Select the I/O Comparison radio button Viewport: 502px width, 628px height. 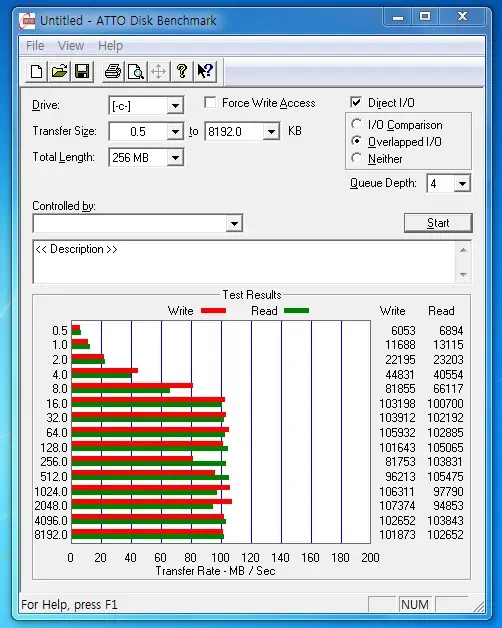356,124
